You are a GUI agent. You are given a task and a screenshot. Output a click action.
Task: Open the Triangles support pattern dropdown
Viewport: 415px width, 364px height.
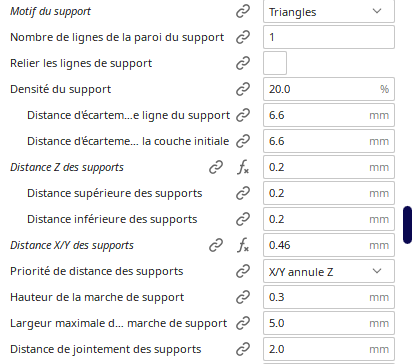point(329,11)
